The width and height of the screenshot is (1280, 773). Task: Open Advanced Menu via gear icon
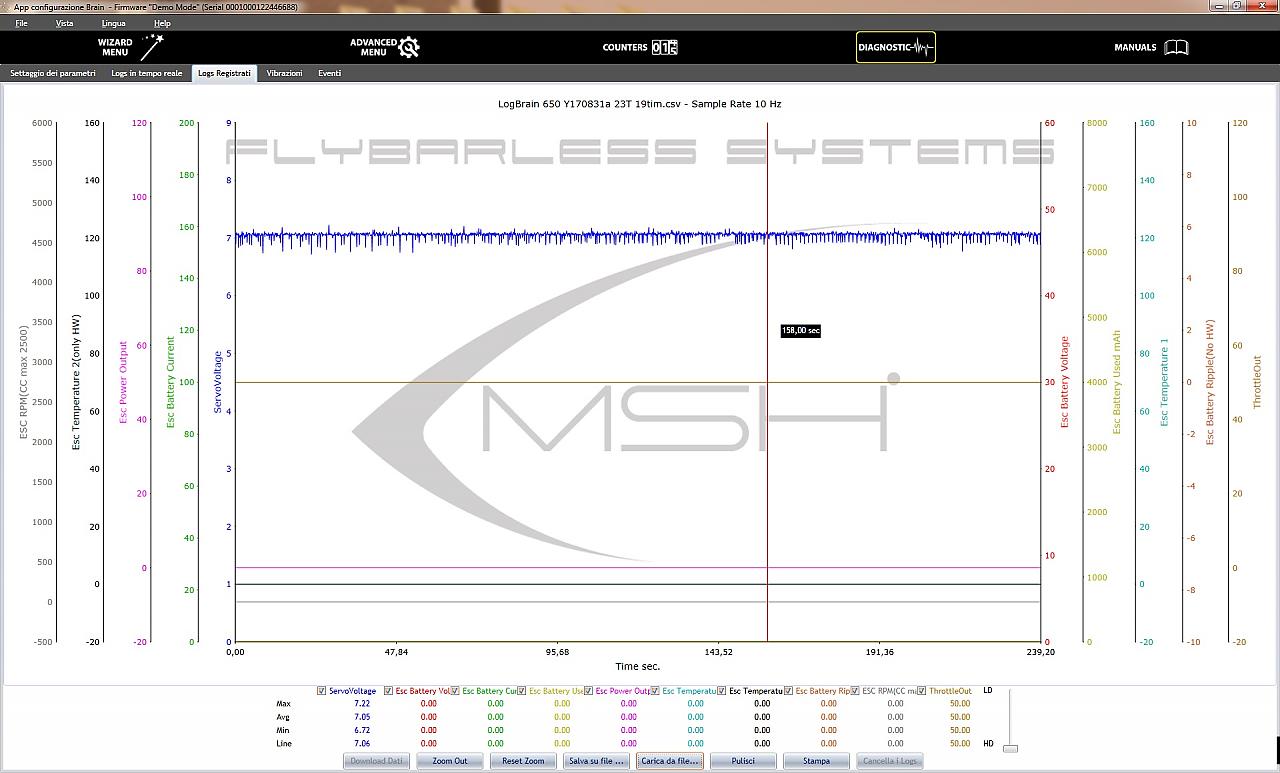409,47
